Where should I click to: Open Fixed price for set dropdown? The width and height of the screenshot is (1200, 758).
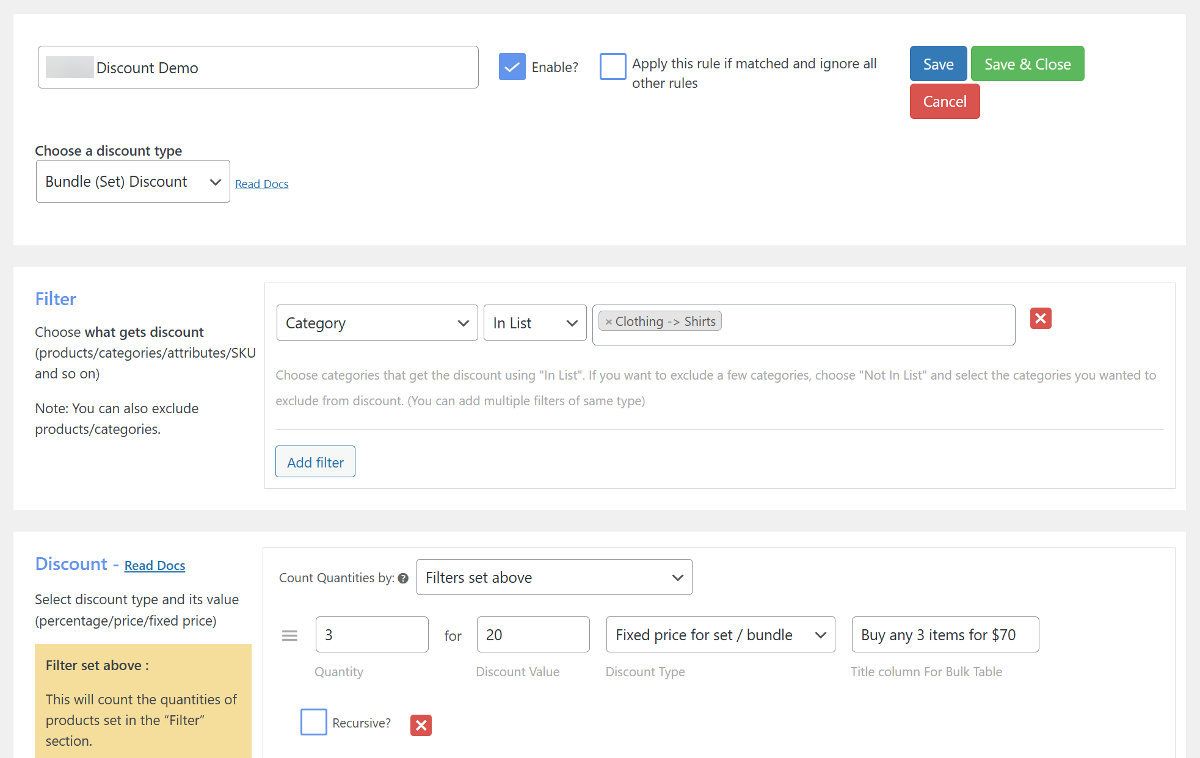[720, 635]
